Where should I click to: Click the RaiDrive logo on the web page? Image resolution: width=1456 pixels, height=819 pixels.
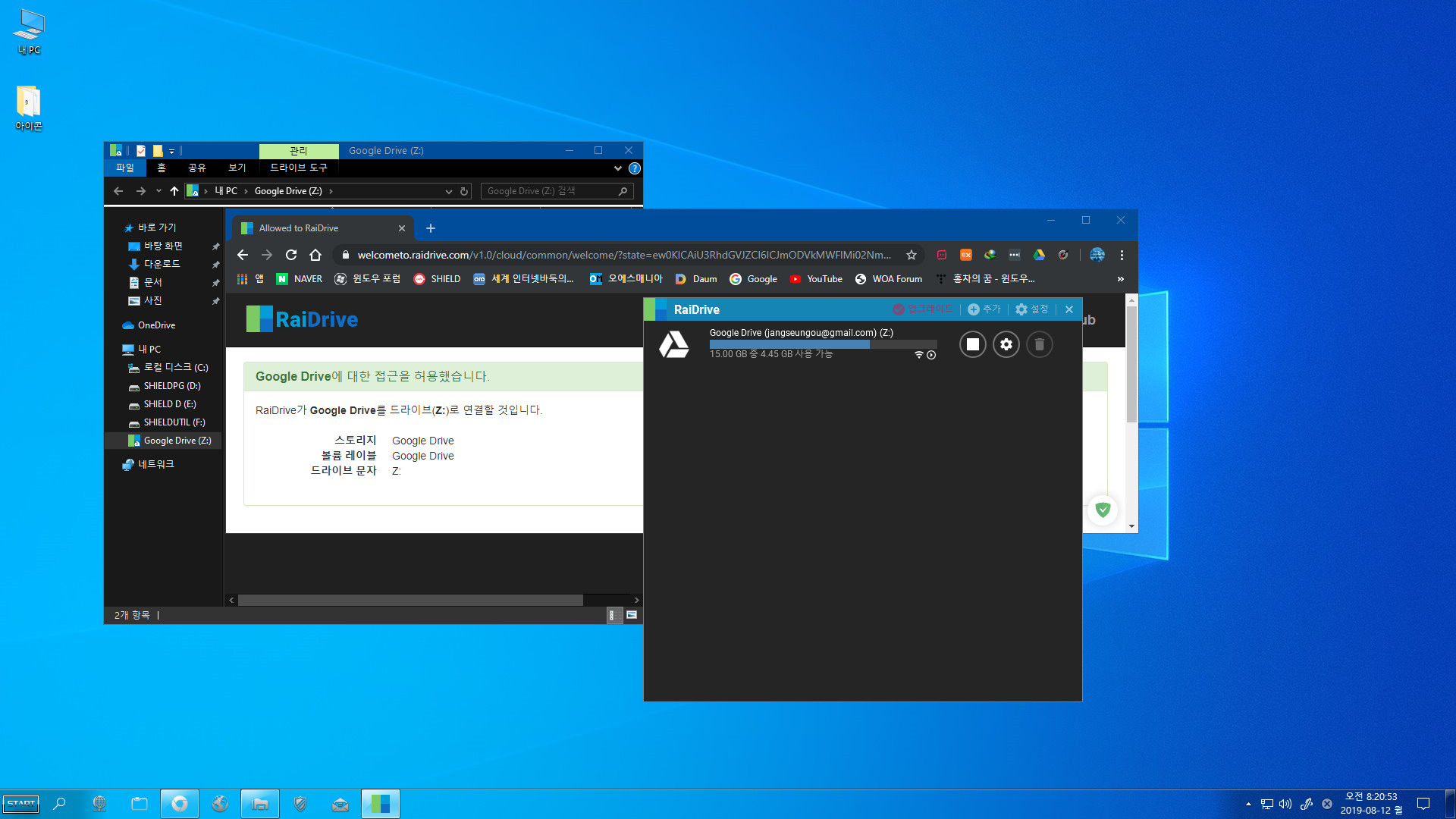(302, 319)
